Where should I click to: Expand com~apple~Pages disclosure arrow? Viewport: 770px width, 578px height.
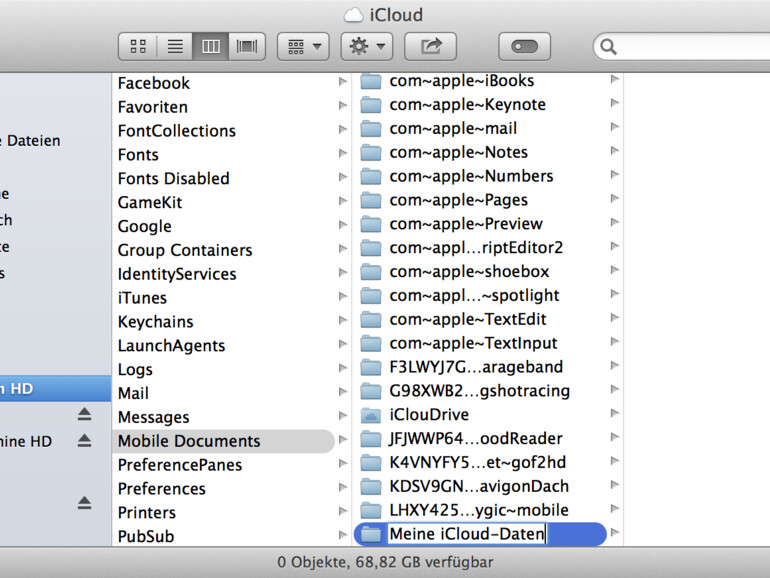pos(614,198)
